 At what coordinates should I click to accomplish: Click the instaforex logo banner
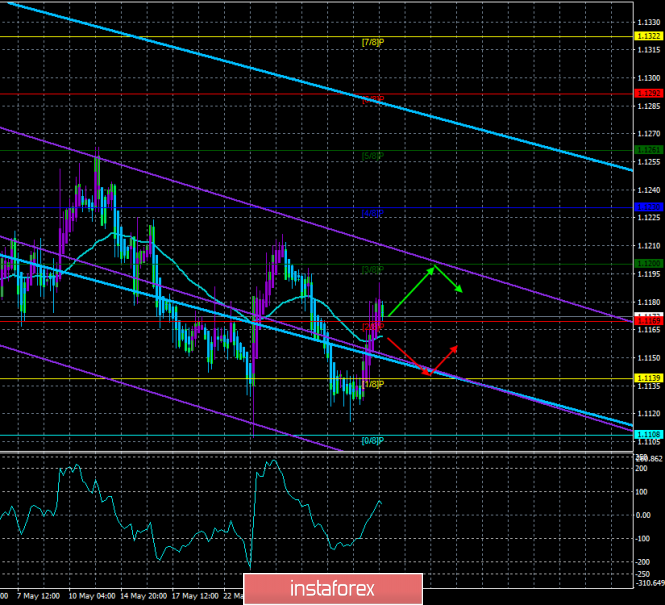pos(333,589)
